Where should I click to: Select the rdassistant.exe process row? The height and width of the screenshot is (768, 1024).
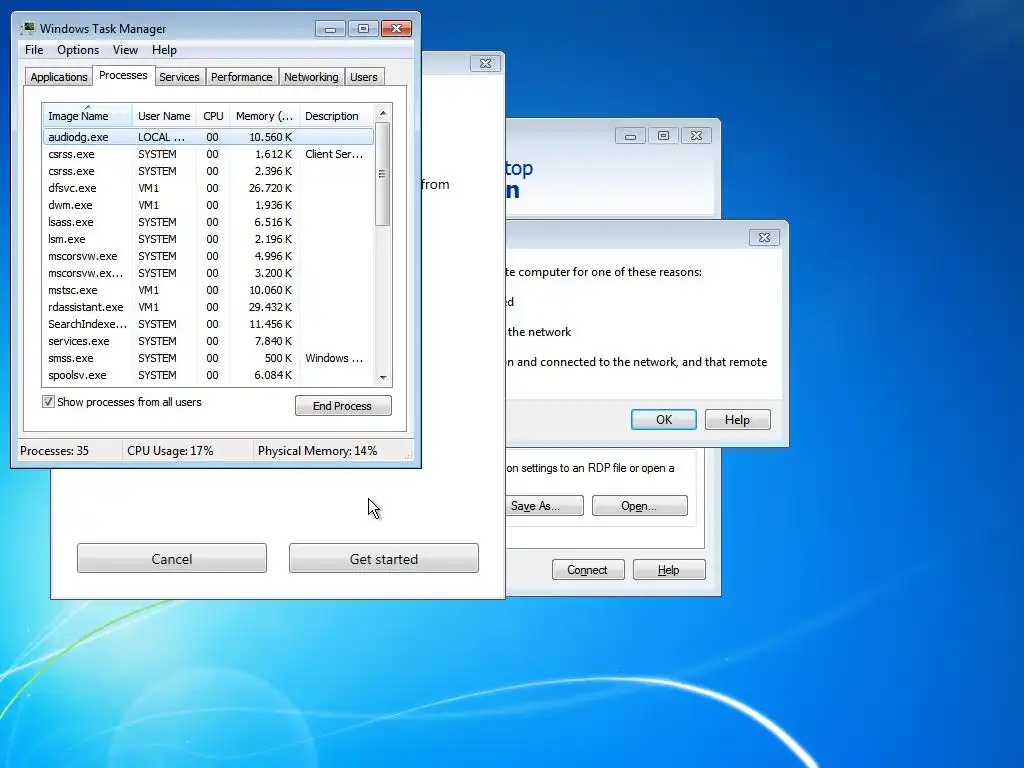(208, 307)
